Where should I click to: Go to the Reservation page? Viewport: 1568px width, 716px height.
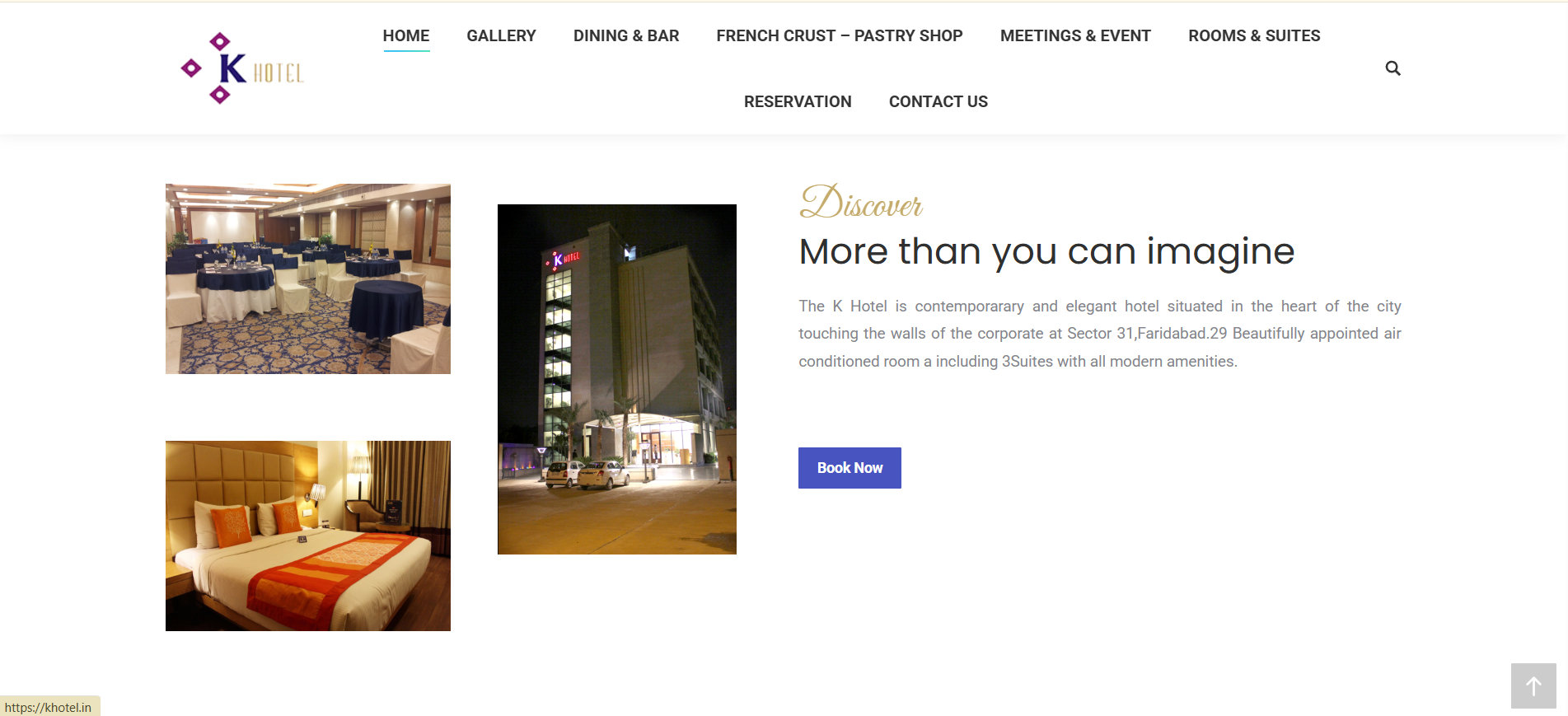point(798,101)
